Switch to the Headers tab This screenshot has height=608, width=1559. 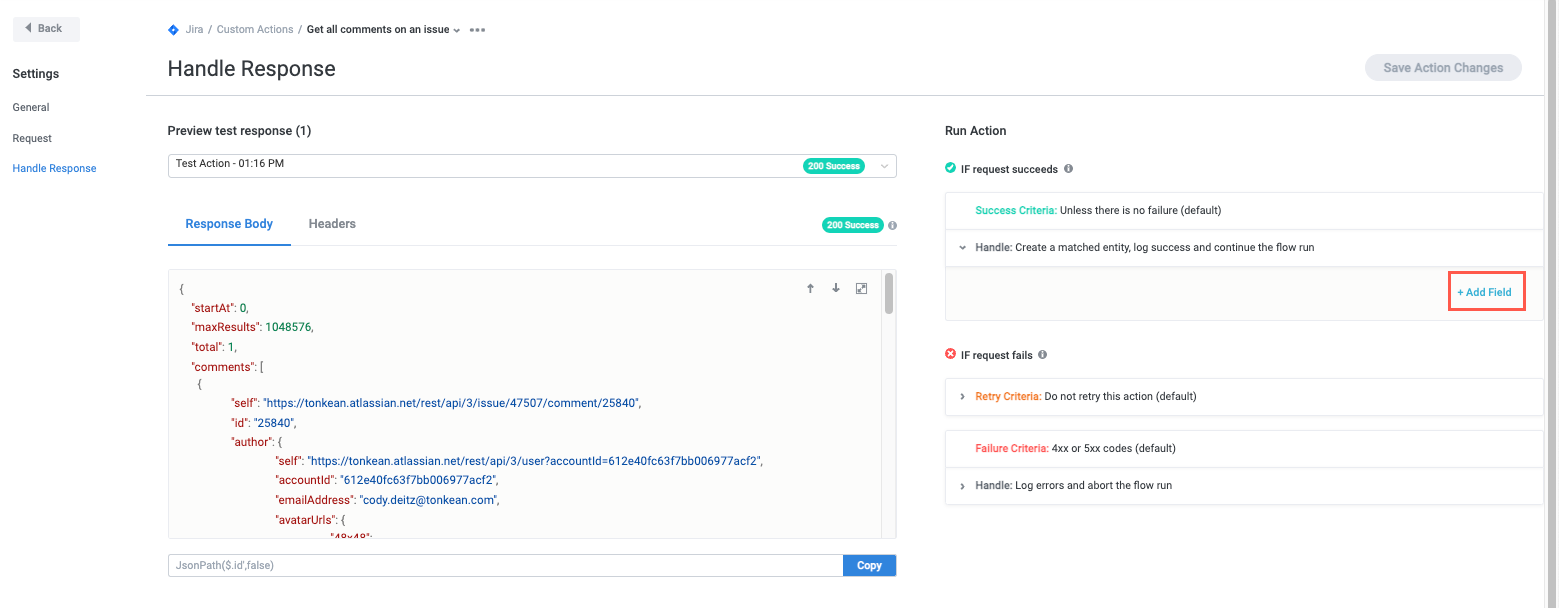(x=332, y=224)
